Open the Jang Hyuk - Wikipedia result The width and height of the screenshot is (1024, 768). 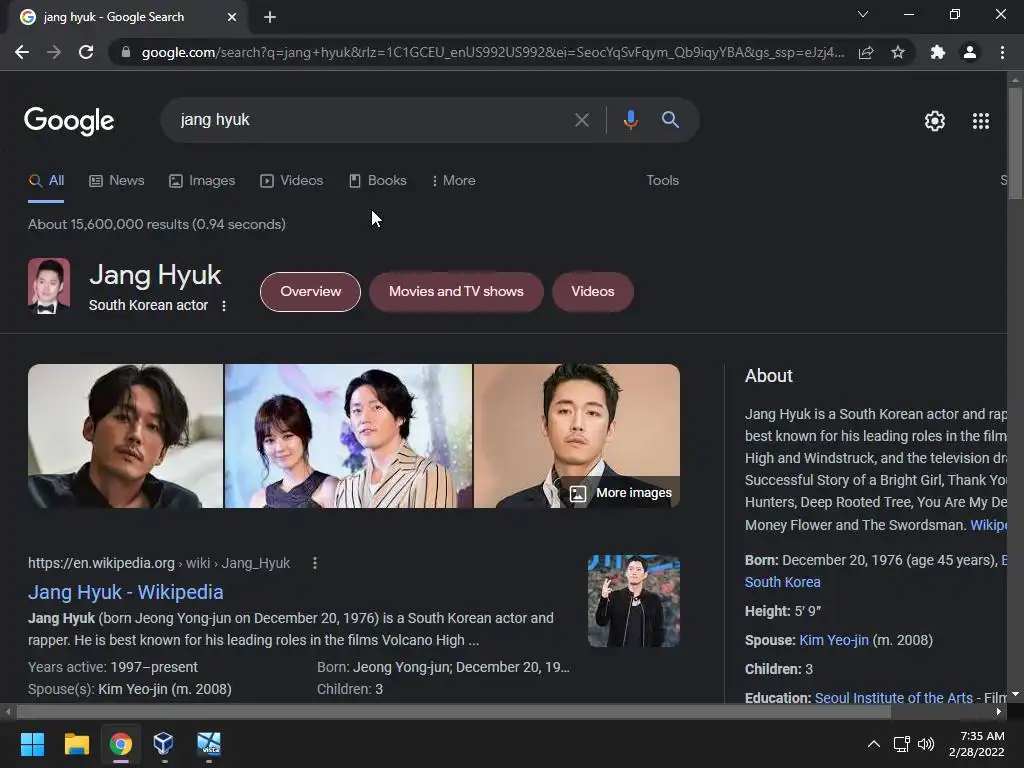click(125, 592)
